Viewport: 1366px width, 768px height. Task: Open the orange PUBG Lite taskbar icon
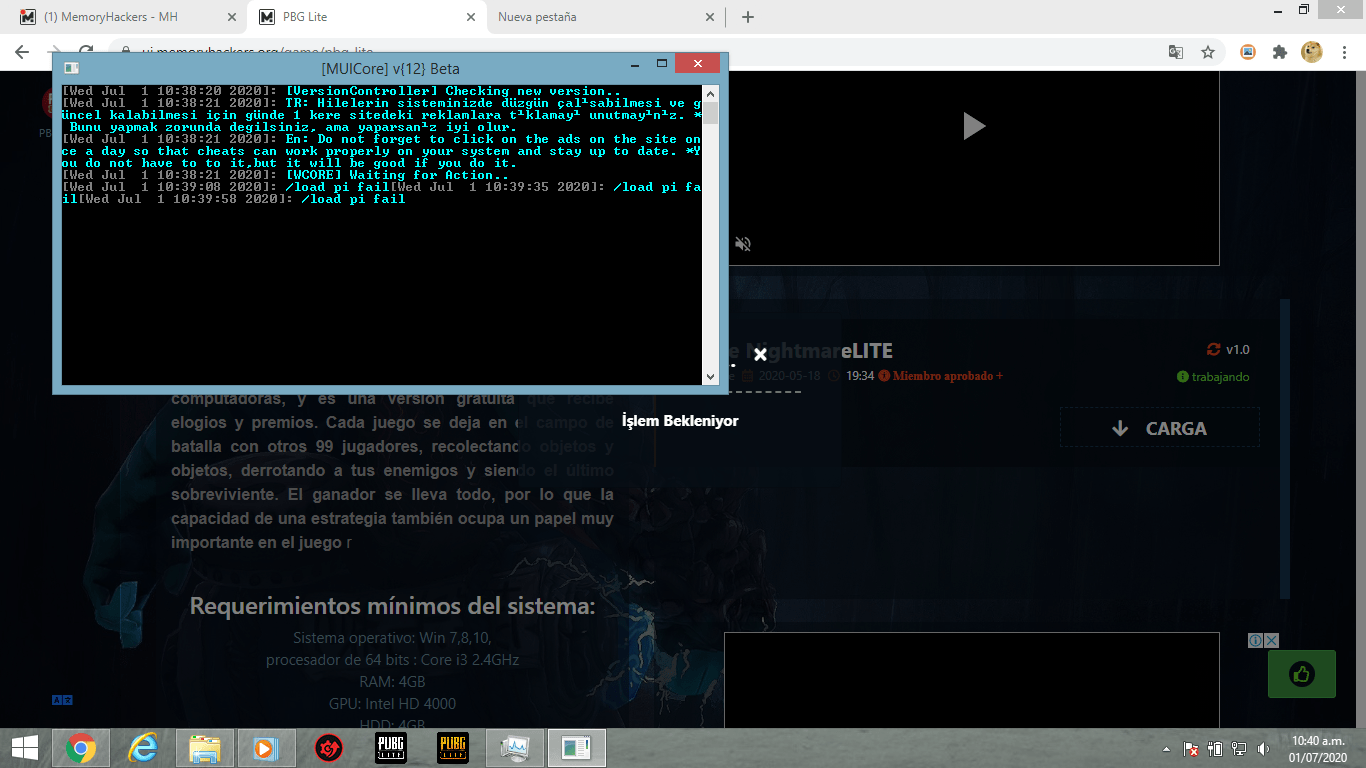point(453,748)
